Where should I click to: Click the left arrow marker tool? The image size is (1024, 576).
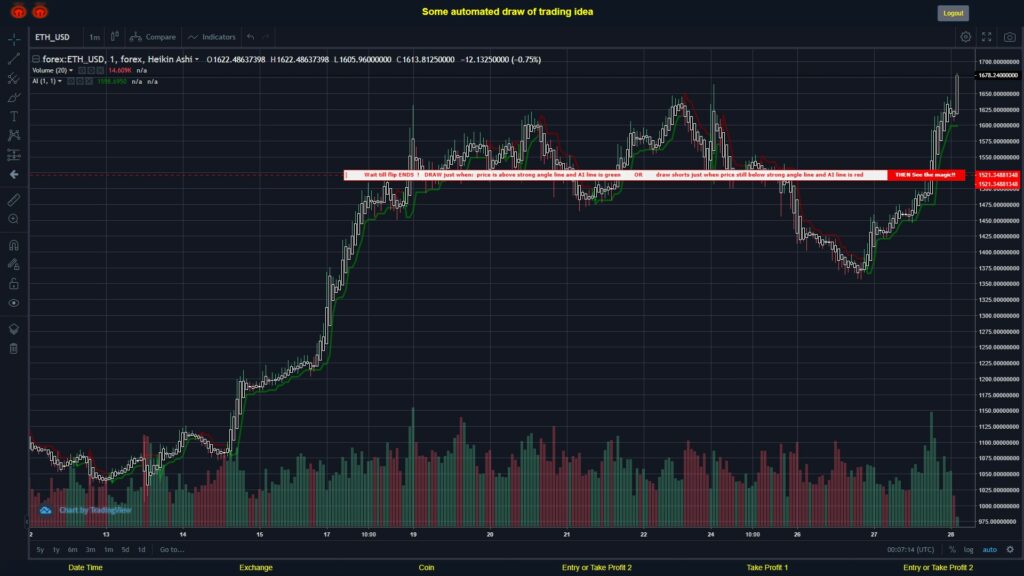[14, 174]
